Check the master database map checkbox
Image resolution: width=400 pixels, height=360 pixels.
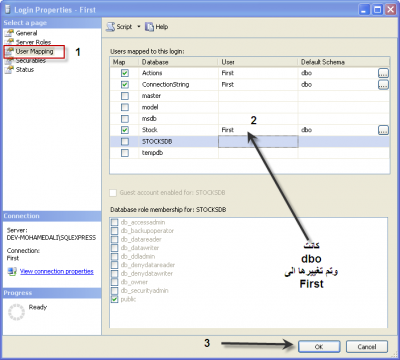point(125,96)
